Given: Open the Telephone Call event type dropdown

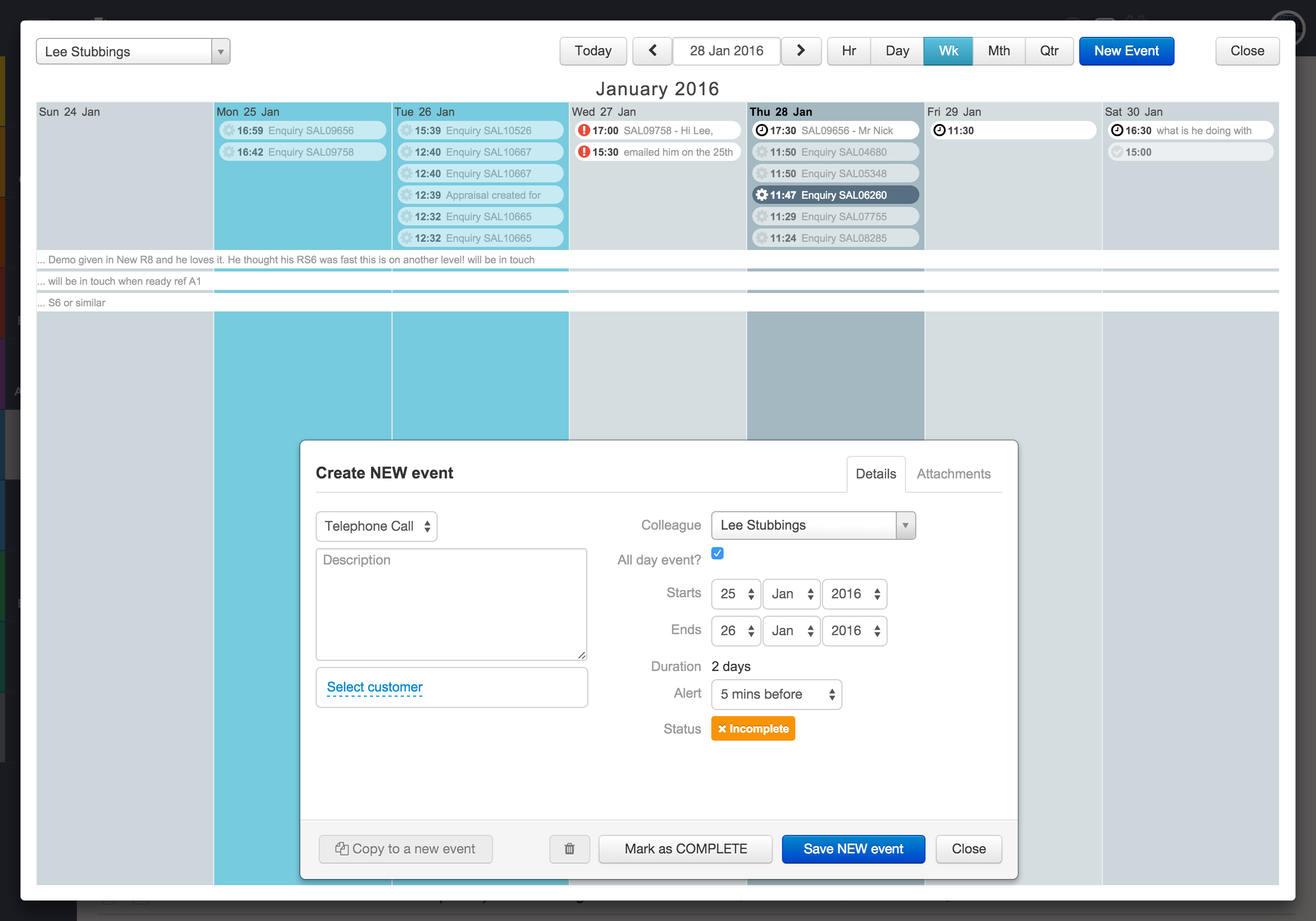Looking at the screenshot, I should click(376, 527).
